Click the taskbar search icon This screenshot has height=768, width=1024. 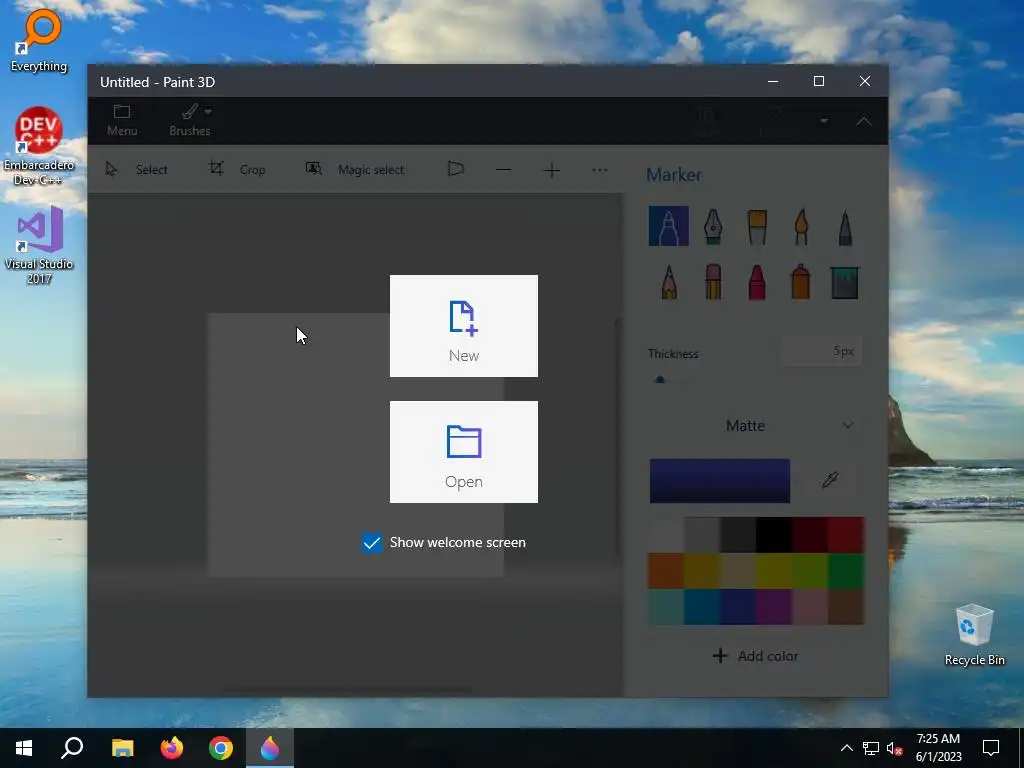coord(72,748)
